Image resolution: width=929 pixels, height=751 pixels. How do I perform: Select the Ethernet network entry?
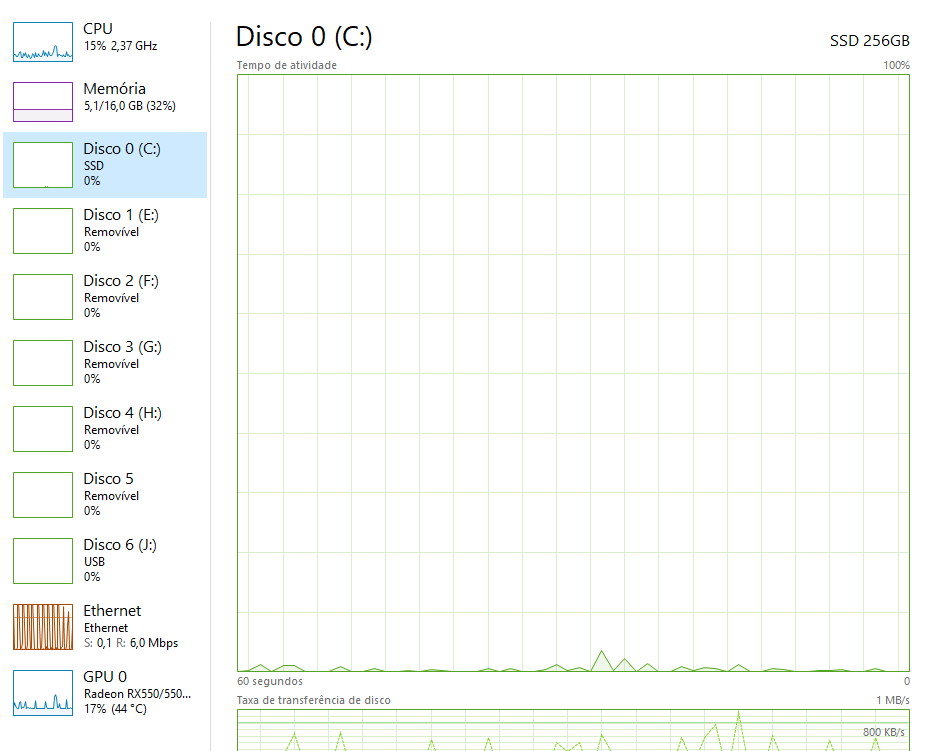tap(105, 627)
